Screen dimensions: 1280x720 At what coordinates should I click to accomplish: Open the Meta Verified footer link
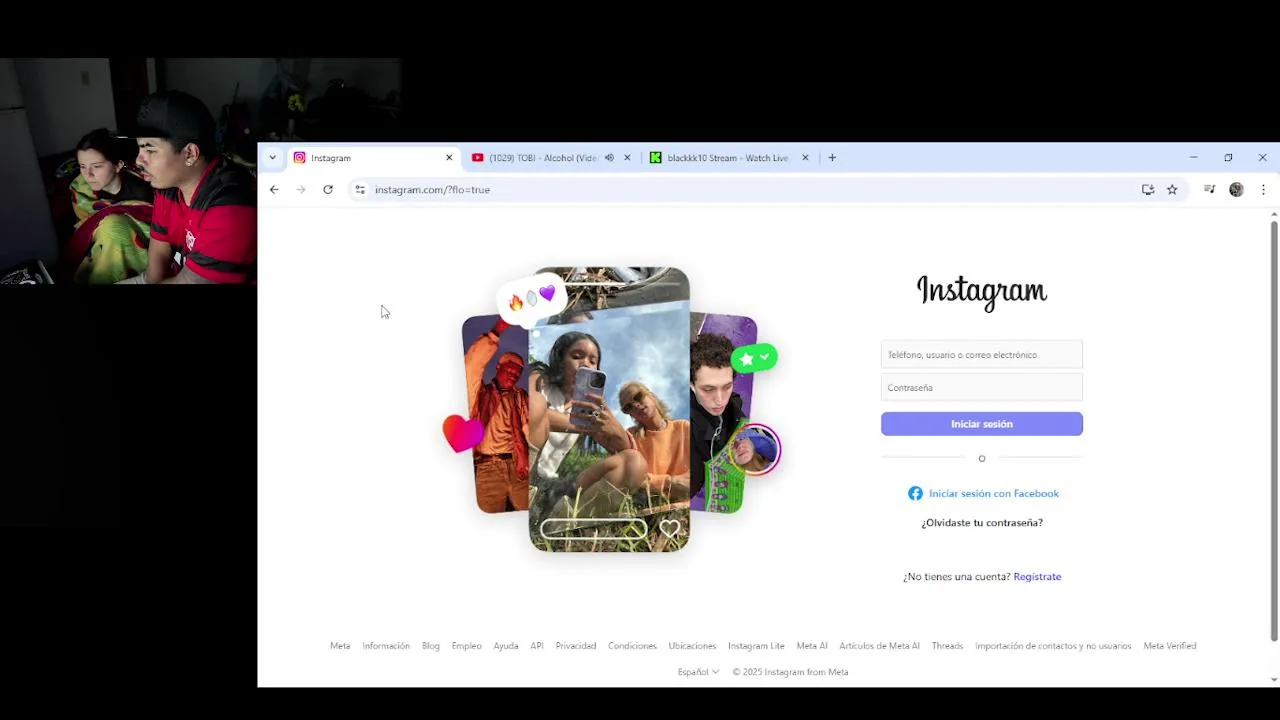1170,646
